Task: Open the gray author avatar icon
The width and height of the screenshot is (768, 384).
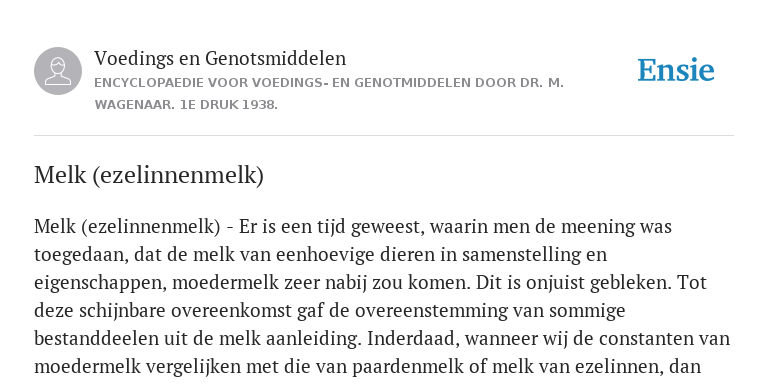Action: [58, 71]
